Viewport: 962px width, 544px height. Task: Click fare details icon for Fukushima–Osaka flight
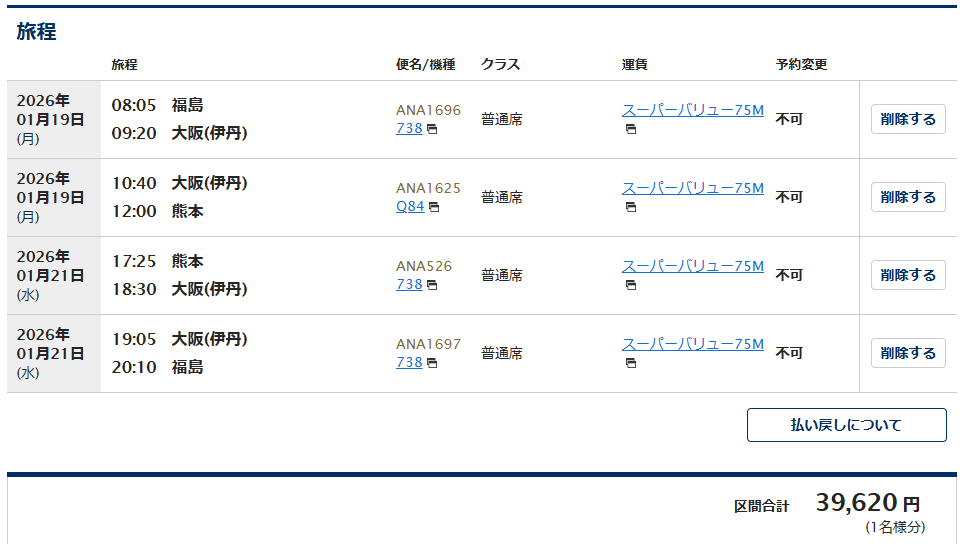click(x=631, y=129)
